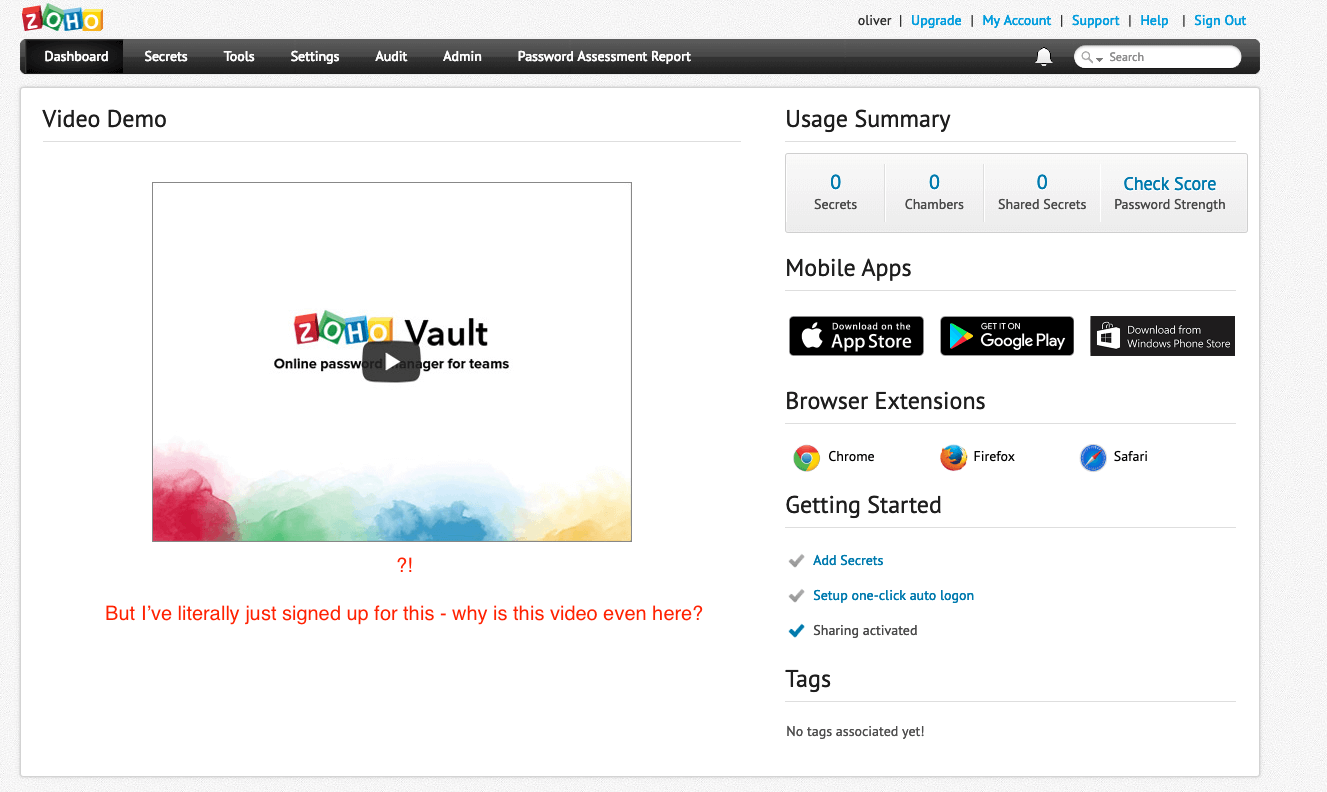Screen dimensions: 1327x792
Task: Click the notification bell icon
Action: [1043, 57]
